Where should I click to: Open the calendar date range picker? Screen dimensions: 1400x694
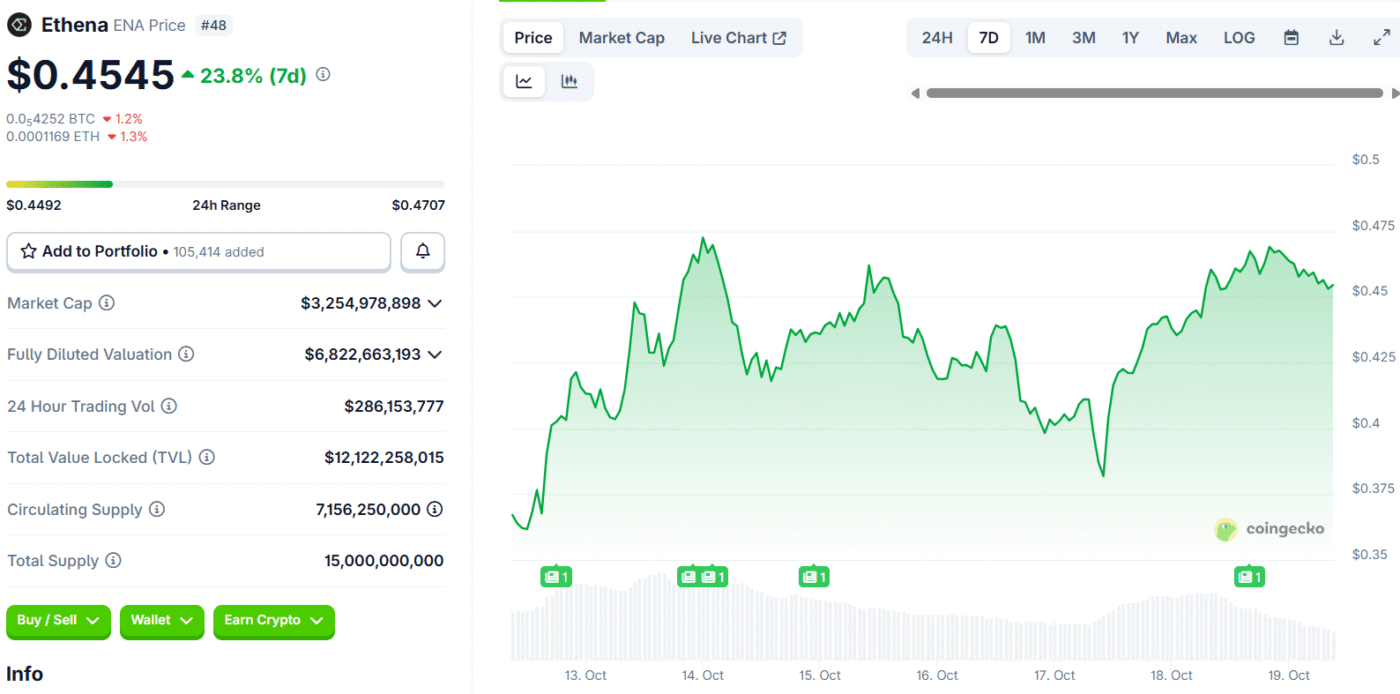[1291, 38]
